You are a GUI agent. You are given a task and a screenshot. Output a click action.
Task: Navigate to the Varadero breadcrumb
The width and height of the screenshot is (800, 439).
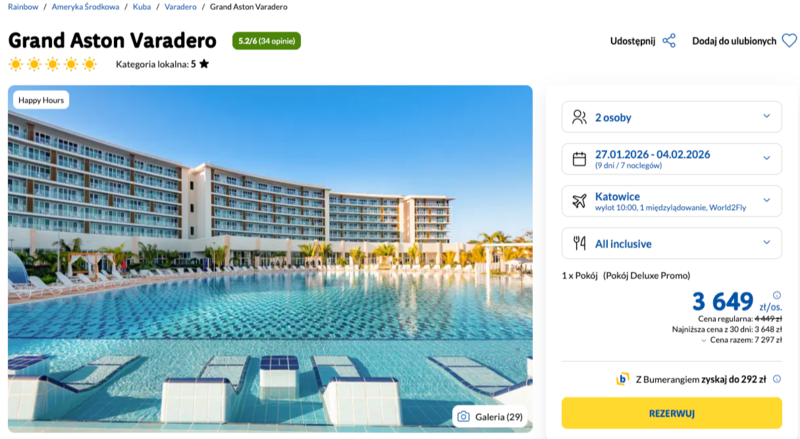[181, 7]
